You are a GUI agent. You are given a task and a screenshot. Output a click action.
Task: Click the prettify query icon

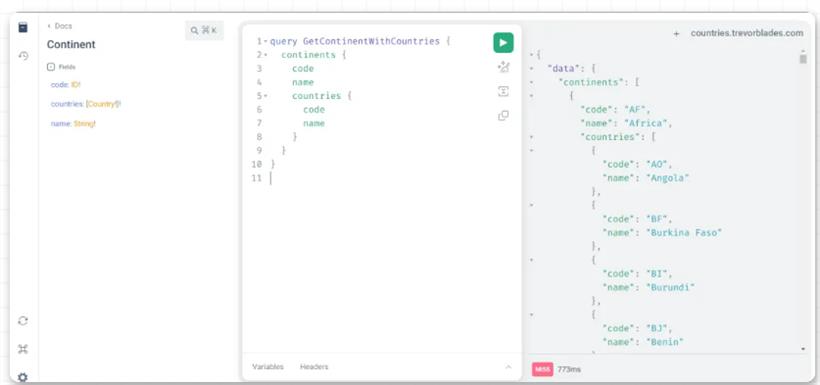click(x=503, y=67)
